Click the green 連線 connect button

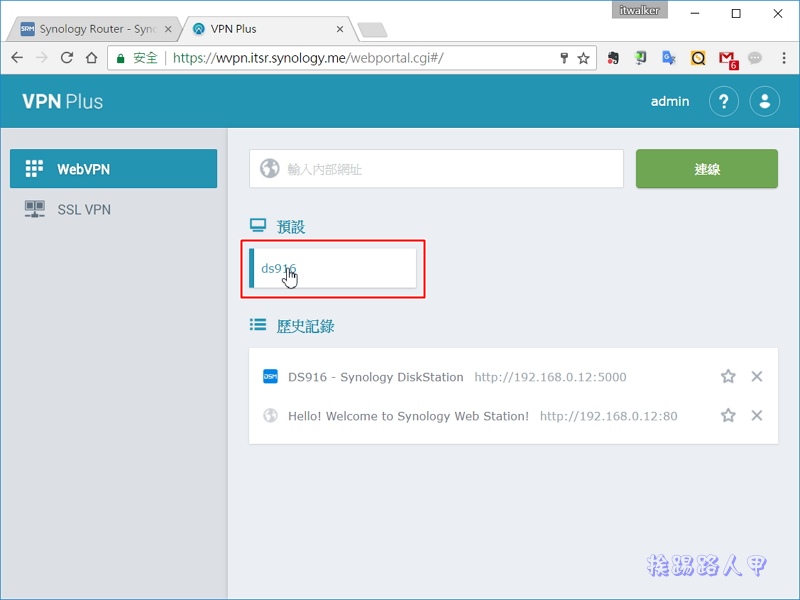[x=707, y=168]
